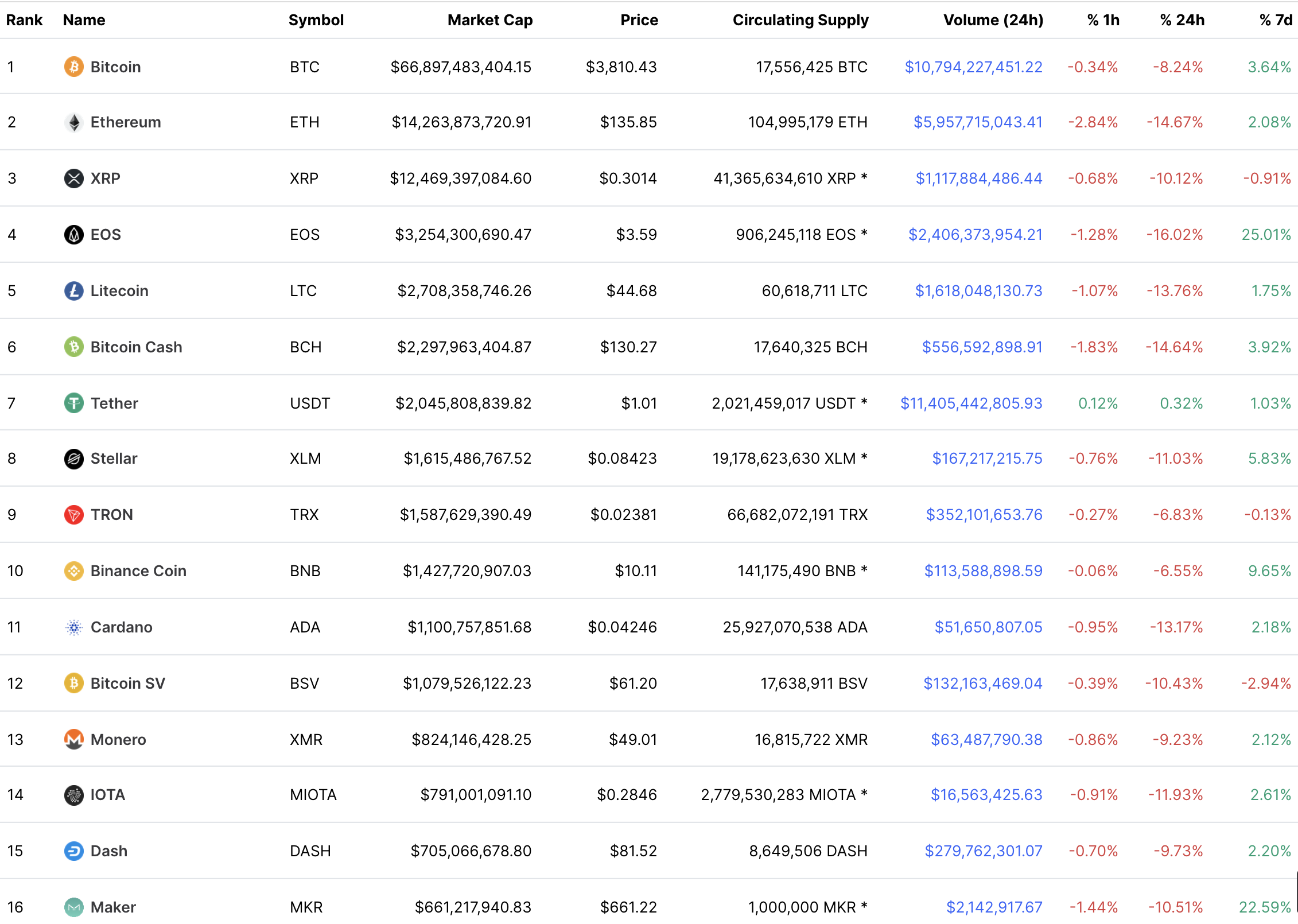
Task: Click the XRP logo icon
Action: click(73, 178)
